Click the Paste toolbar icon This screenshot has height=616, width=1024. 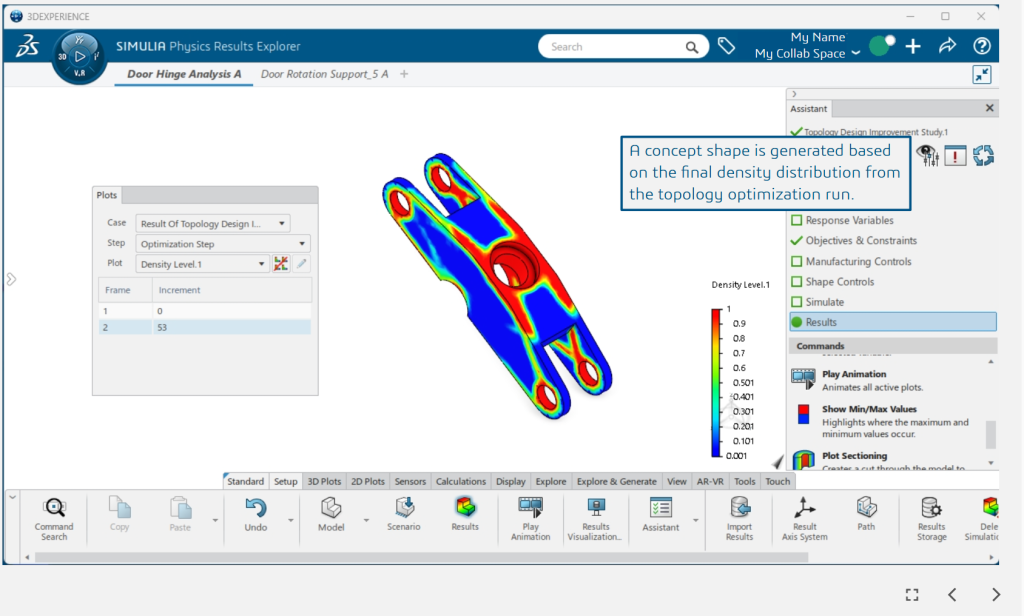180,508
